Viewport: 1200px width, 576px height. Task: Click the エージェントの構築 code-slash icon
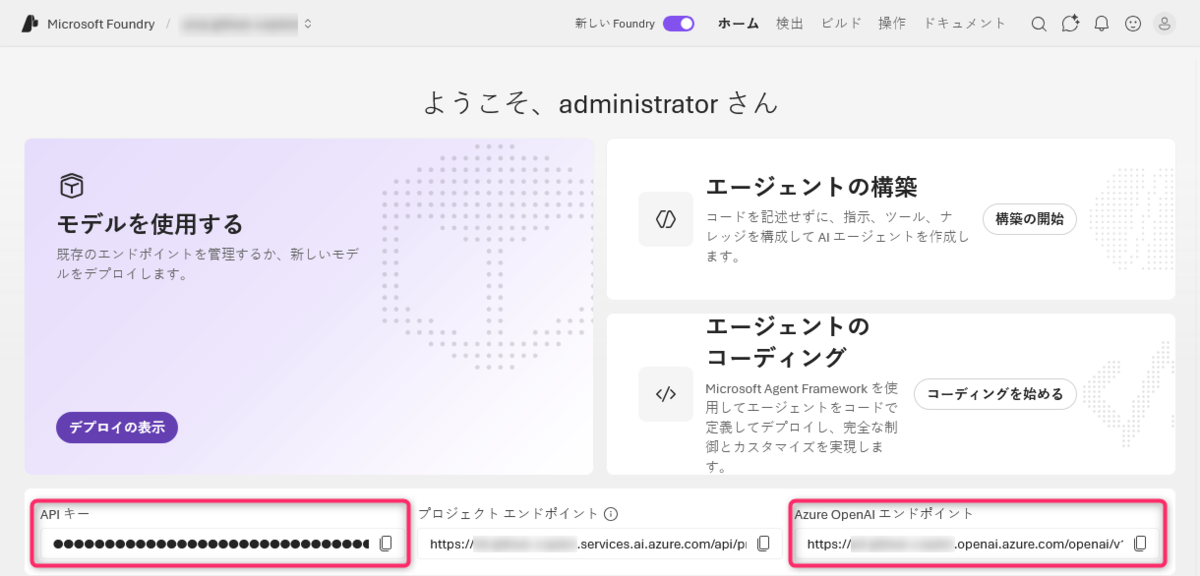click(666, 219)
